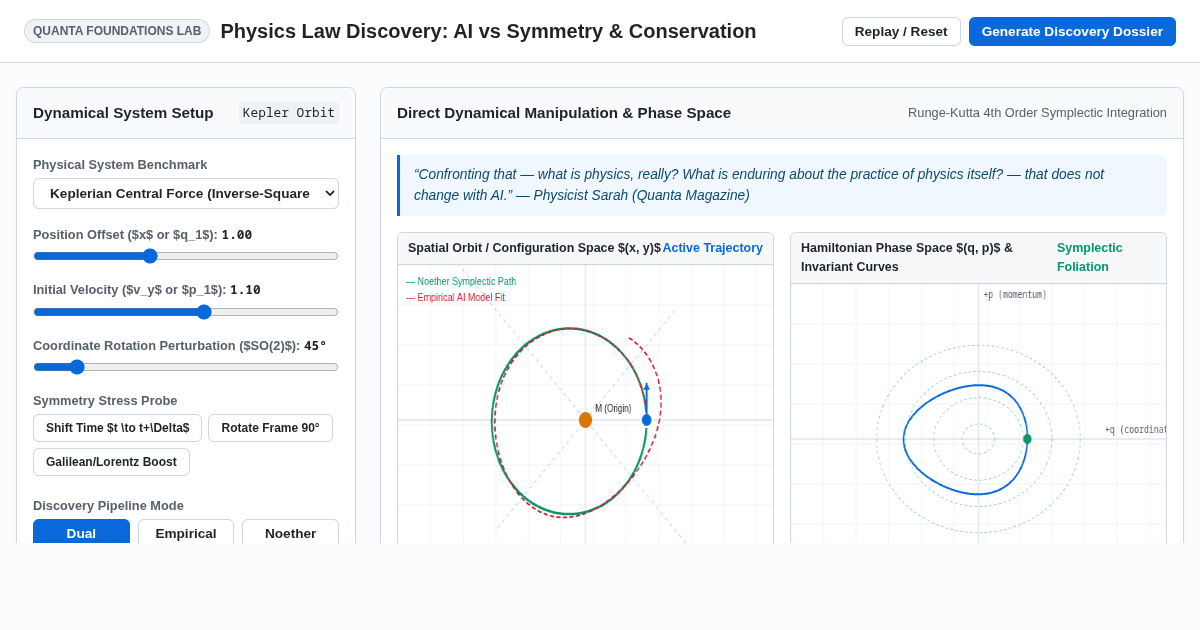Click the Initial Velocity value 1.10
The image size is (1200, 630).
pyautogui.click(x=245, y=290)
